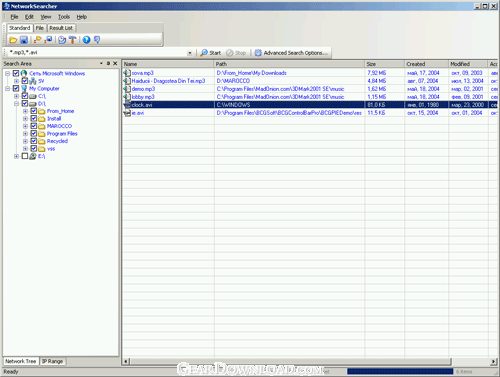Close the Search Area panel

coord(115,63)
